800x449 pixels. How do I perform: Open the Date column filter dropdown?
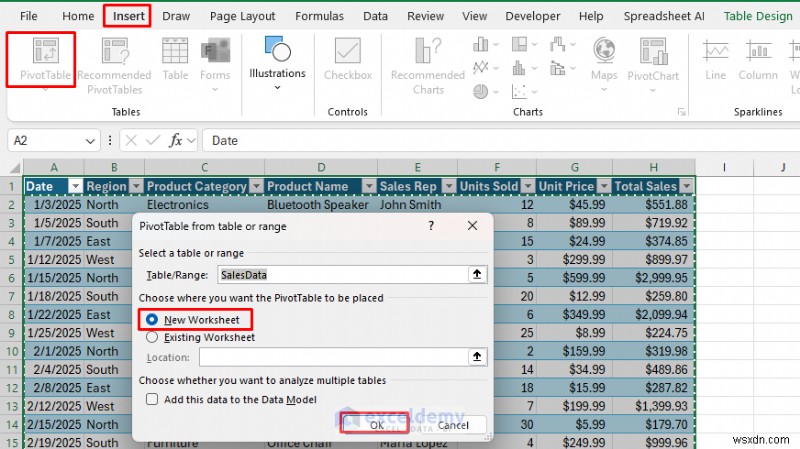pos(76,186)
